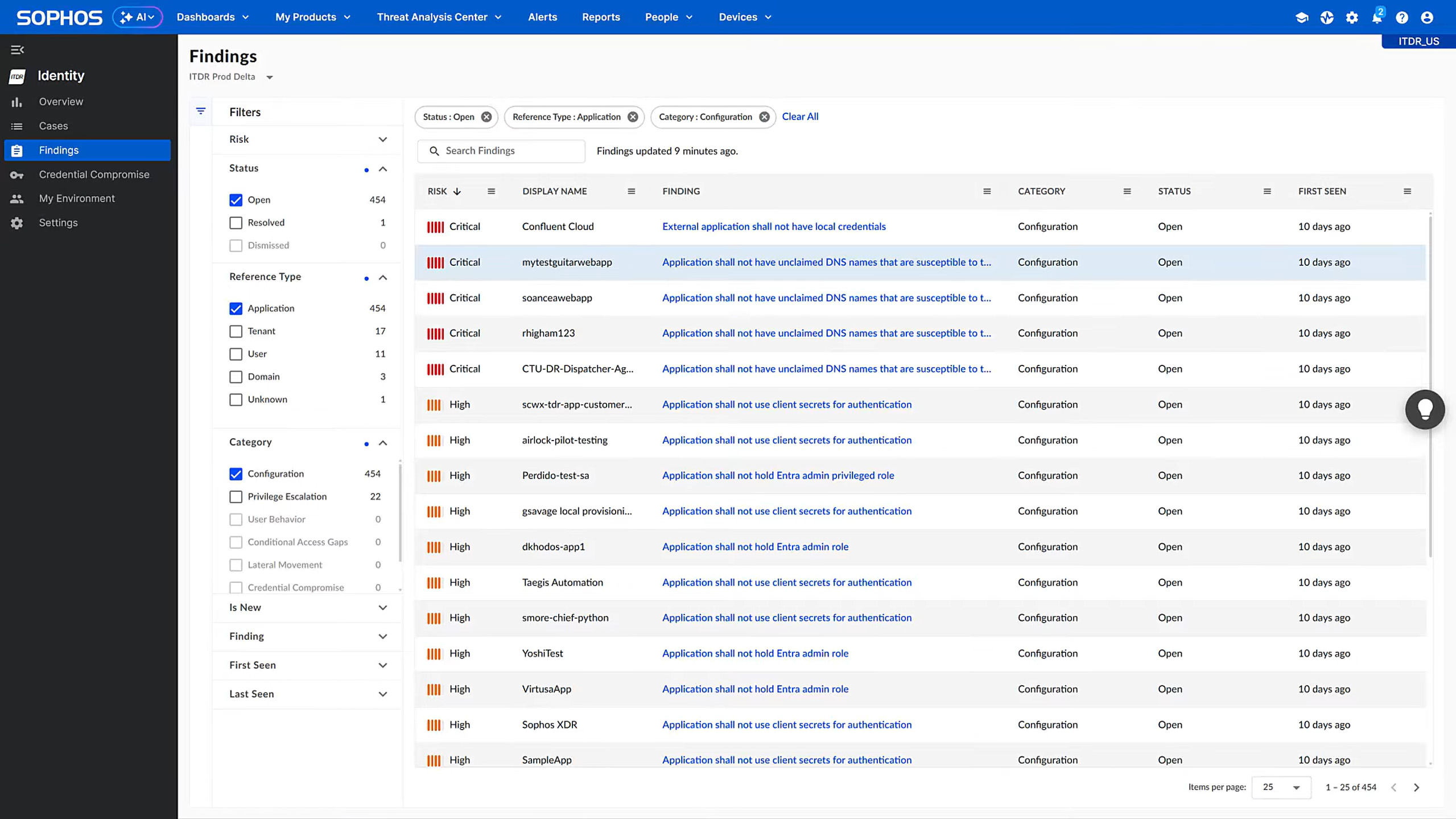
Task: Open the Threat Analysis Center menu
Action: 439,17
